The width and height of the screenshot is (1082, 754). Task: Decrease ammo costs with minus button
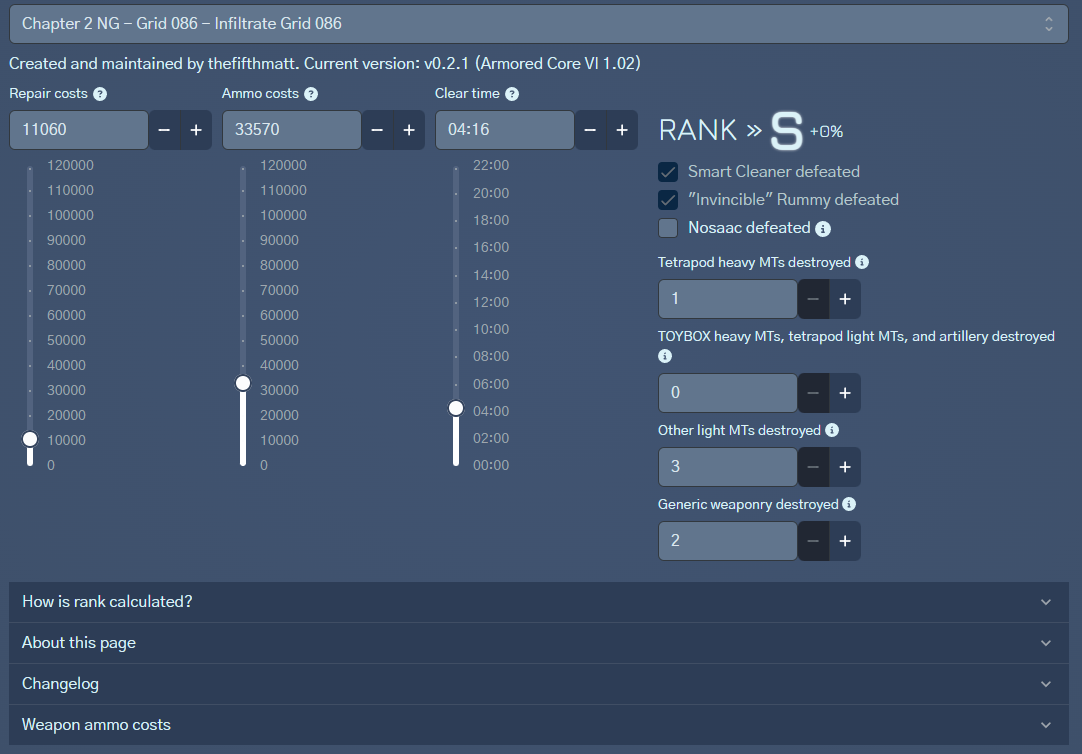point(377,130)
